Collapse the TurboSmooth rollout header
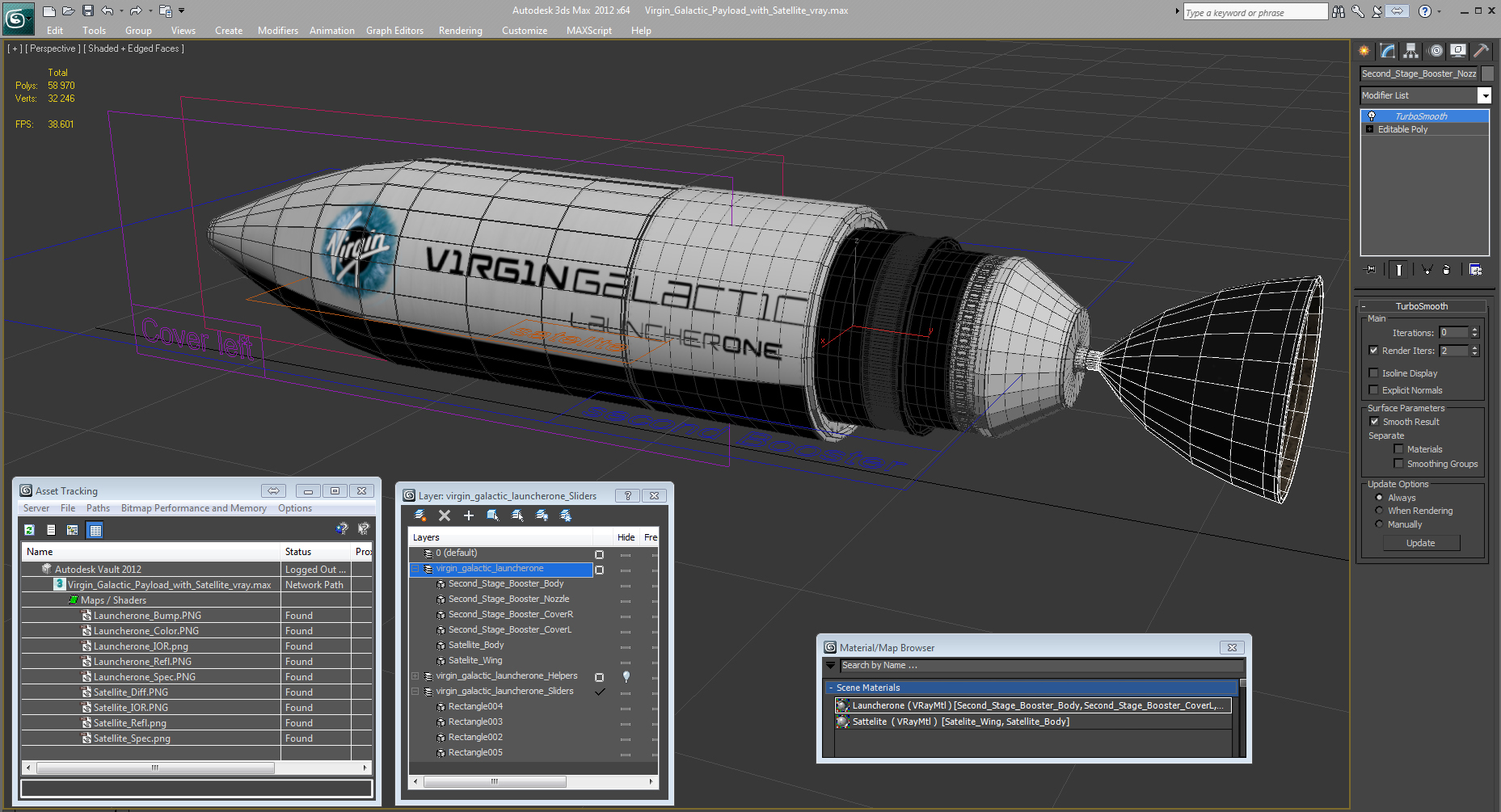 point(1422,306)
